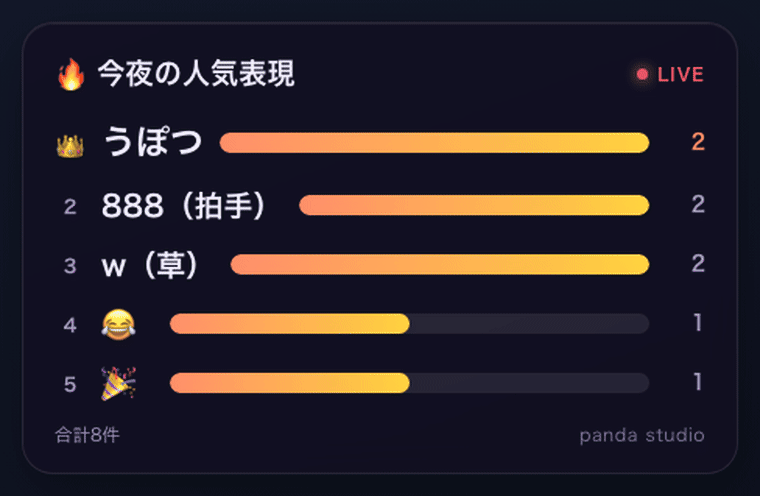Image resolution: width=760 pixels, height=496 pixels.
Task: Click the LIVE label text
Action: (x=681, y=75)
